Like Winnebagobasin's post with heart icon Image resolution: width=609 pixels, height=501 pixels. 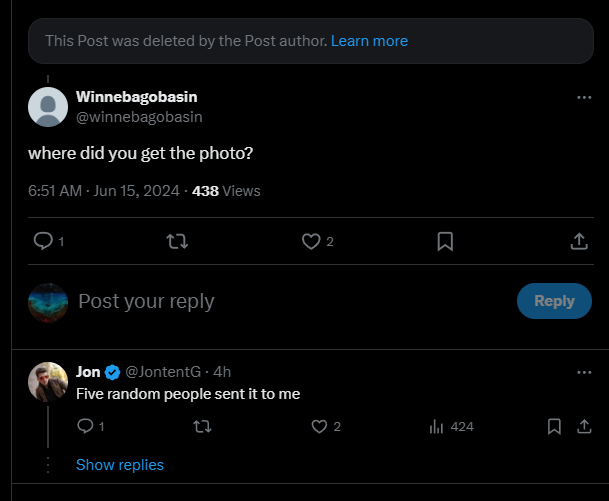click(x=311, y=241)
